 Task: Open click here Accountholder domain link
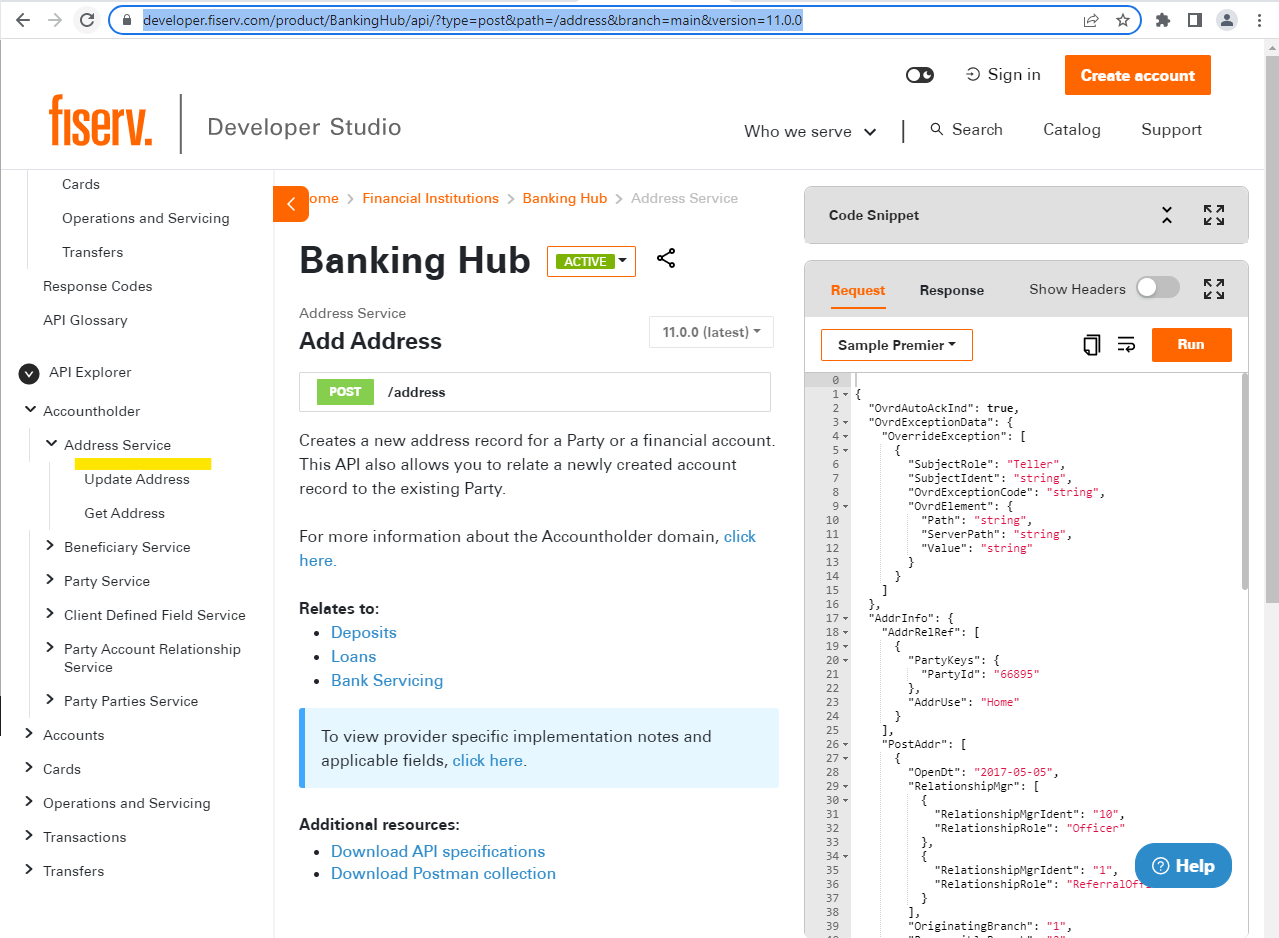point(740,537)
